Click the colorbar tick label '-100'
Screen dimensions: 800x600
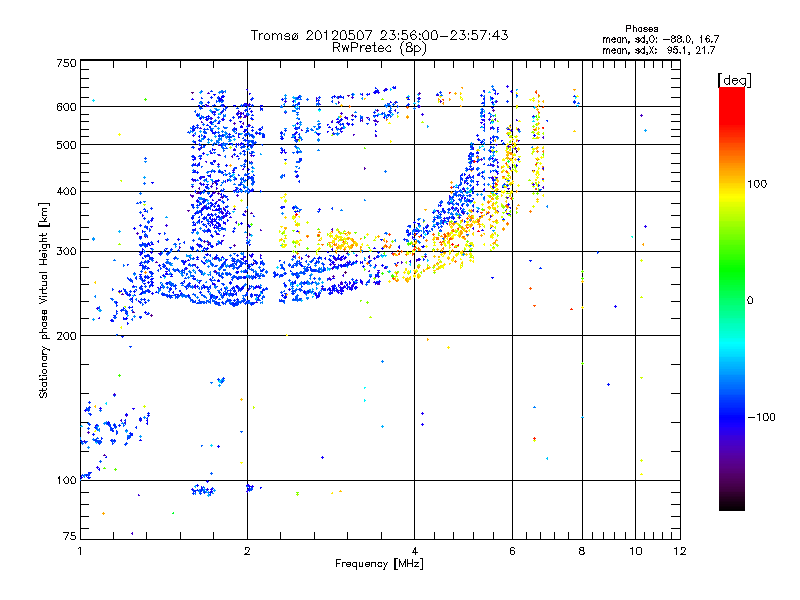tap(762, 417)
